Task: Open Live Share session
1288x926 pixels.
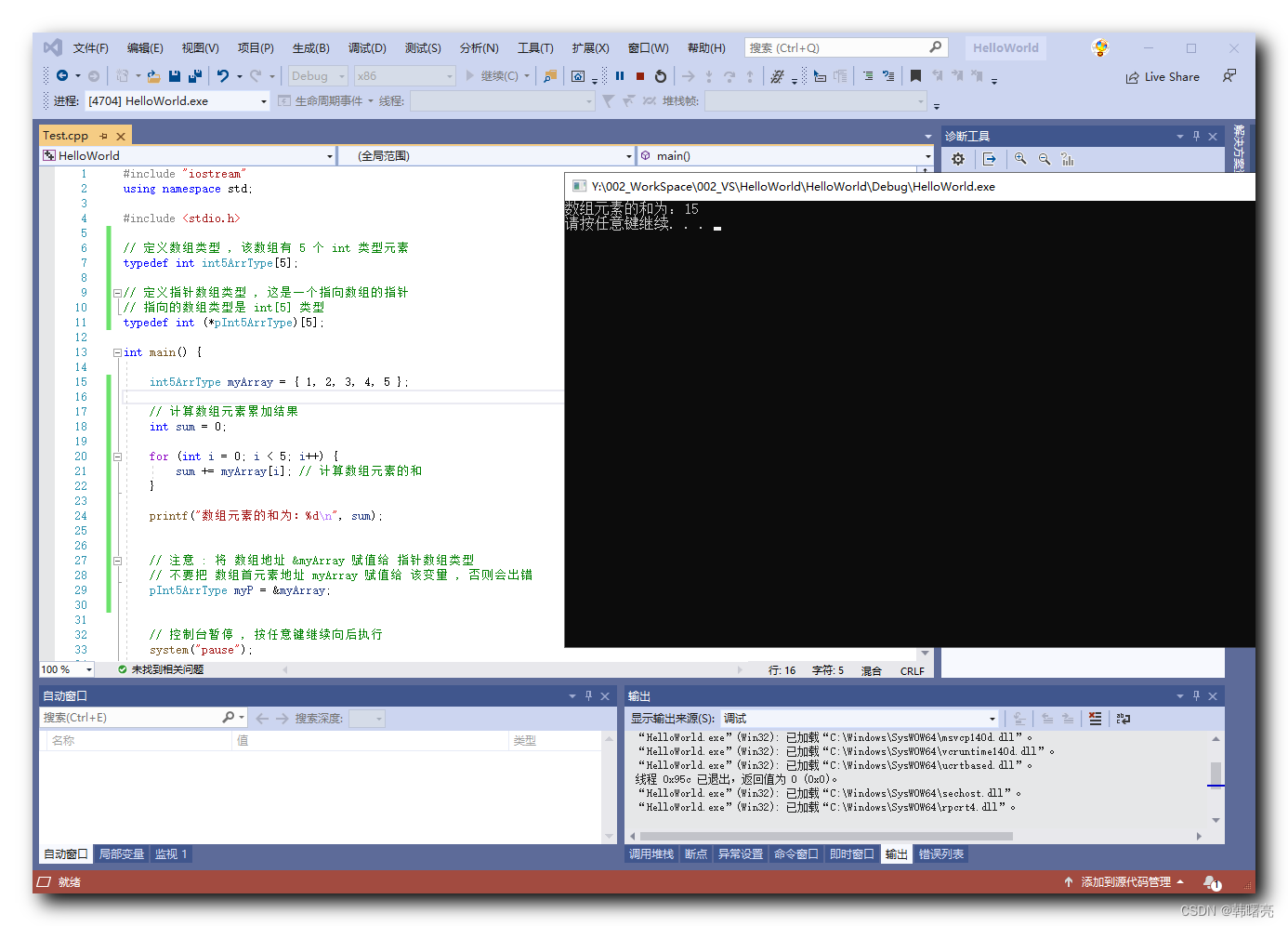Action: coord(1163,77)
